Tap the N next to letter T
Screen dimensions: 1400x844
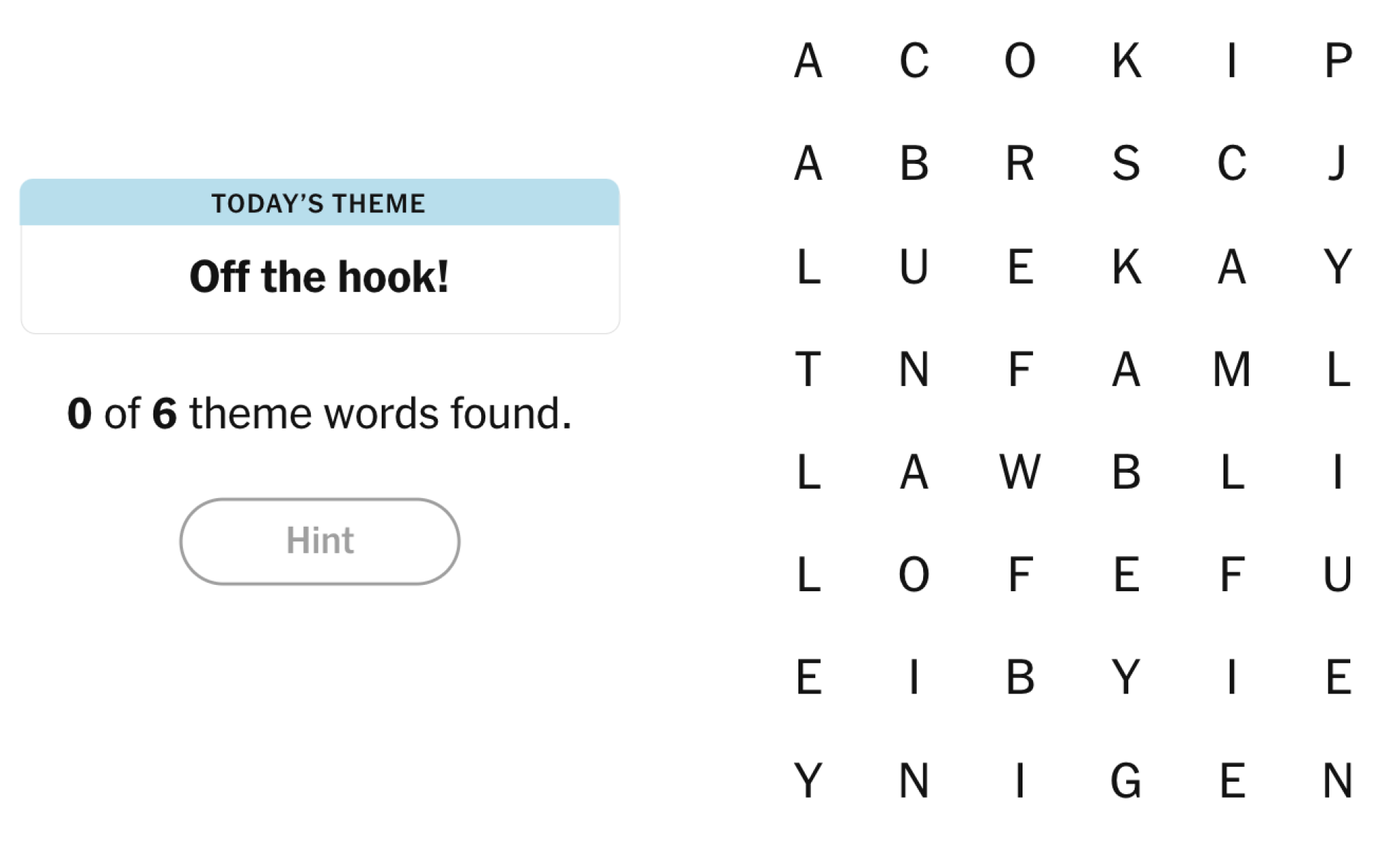(914, 369)
